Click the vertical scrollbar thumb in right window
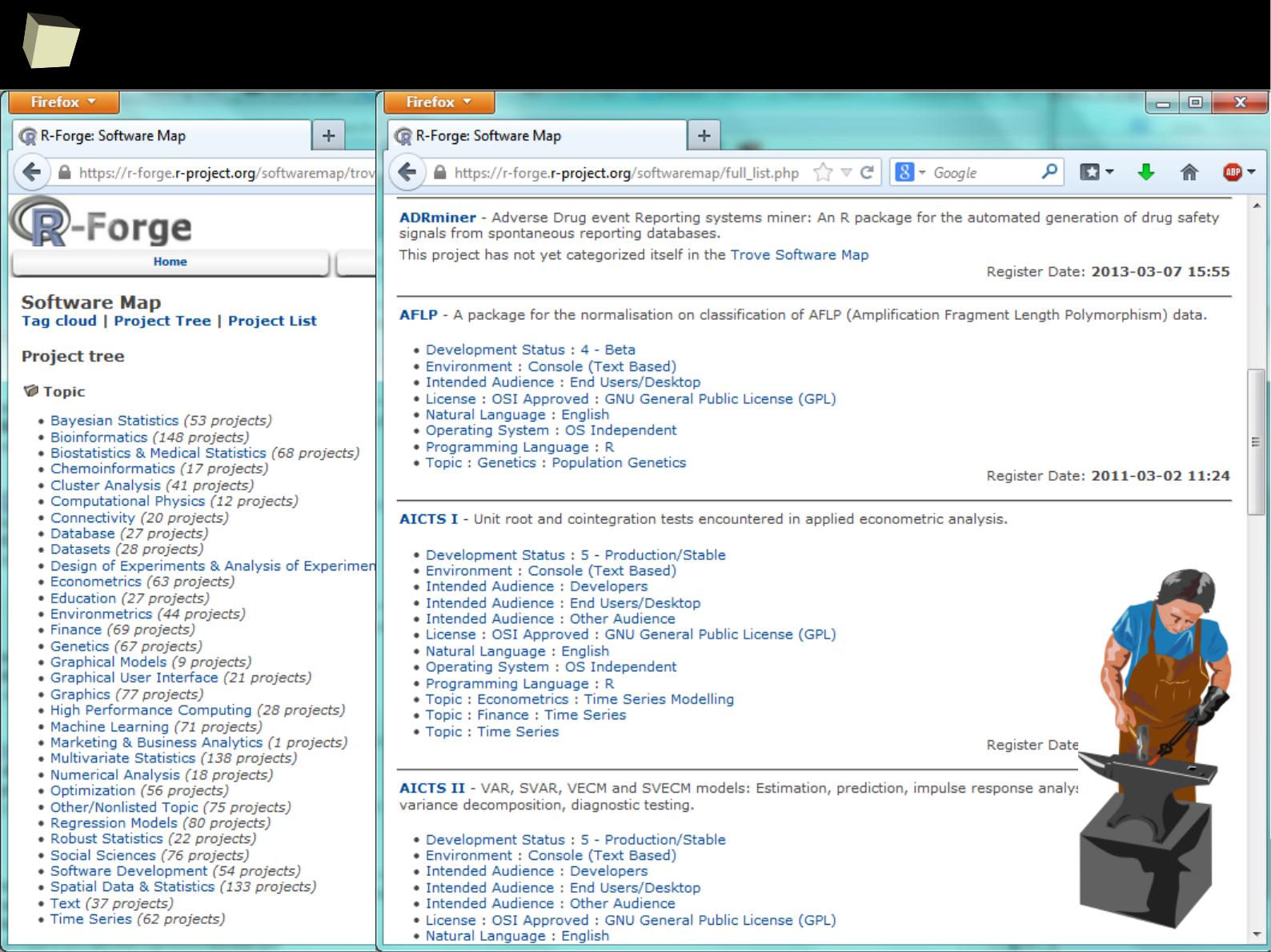This screenshot has height=952, width=1271. pos(1256,442)
